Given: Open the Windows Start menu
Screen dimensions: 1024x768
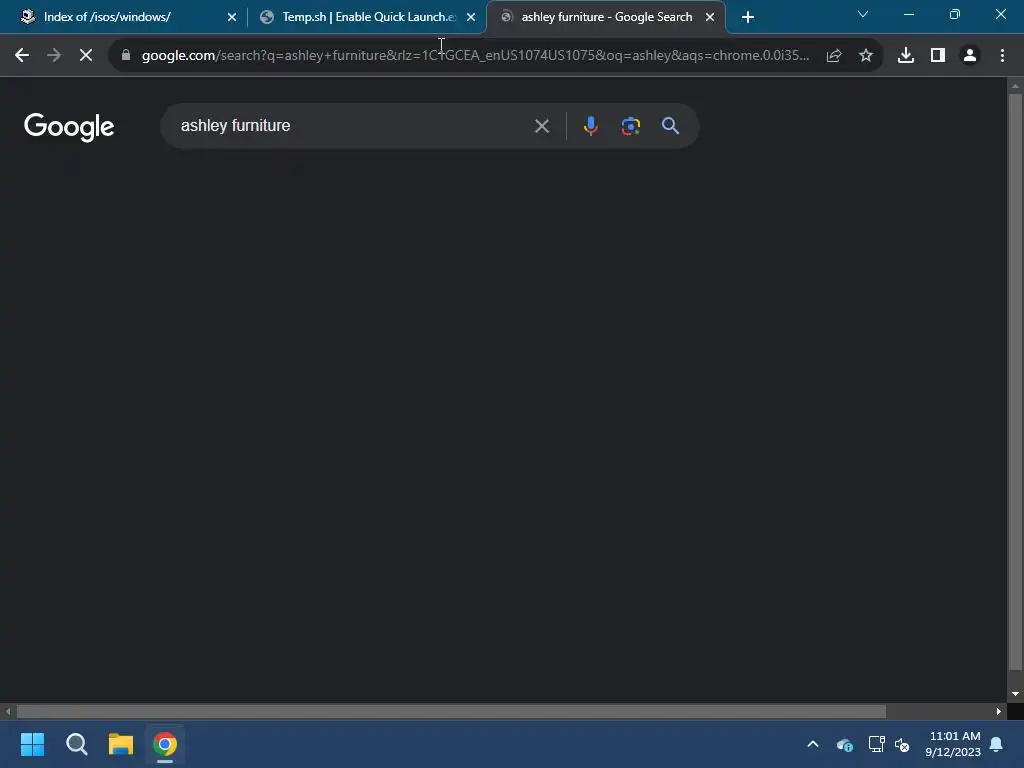Looking at the screenshot, I should (x=32, y=744).
